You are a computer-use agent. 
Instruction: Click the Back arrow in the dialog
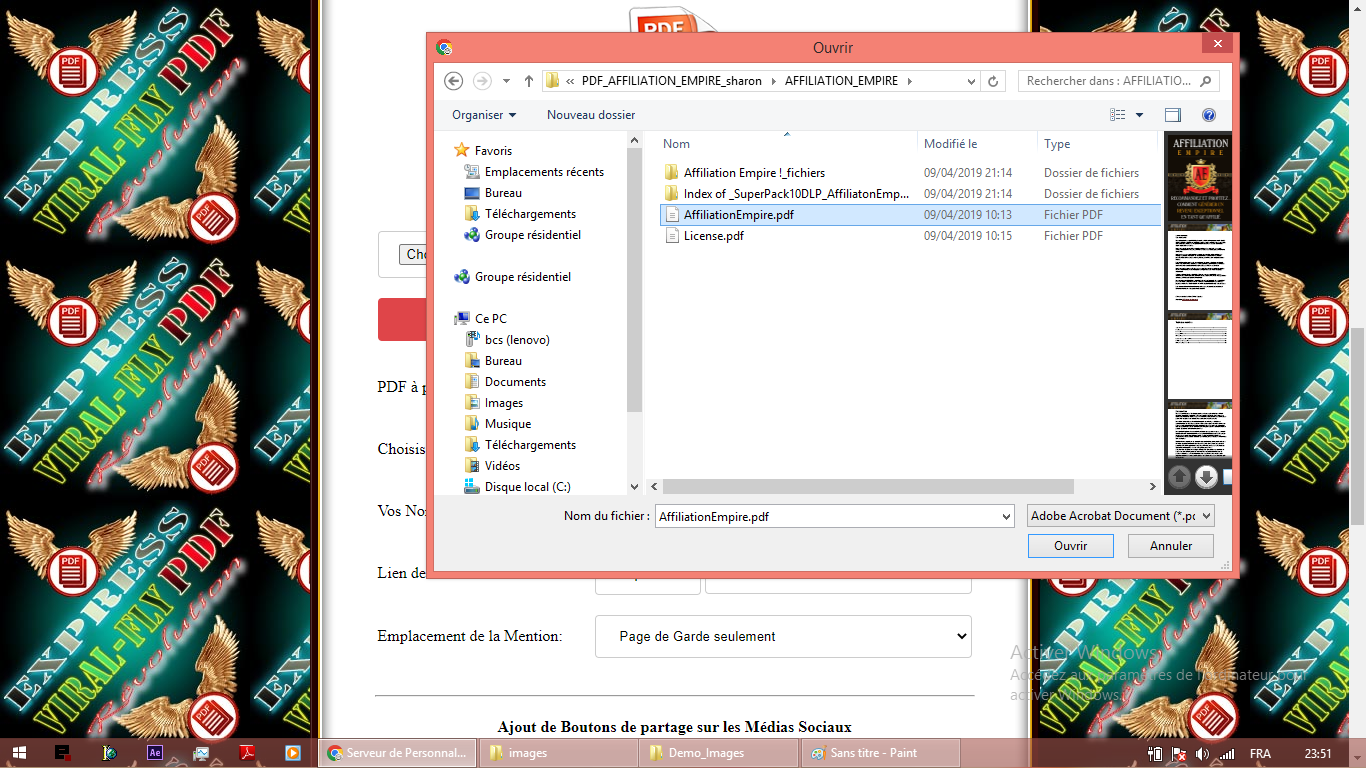click(x=453, y=81)
